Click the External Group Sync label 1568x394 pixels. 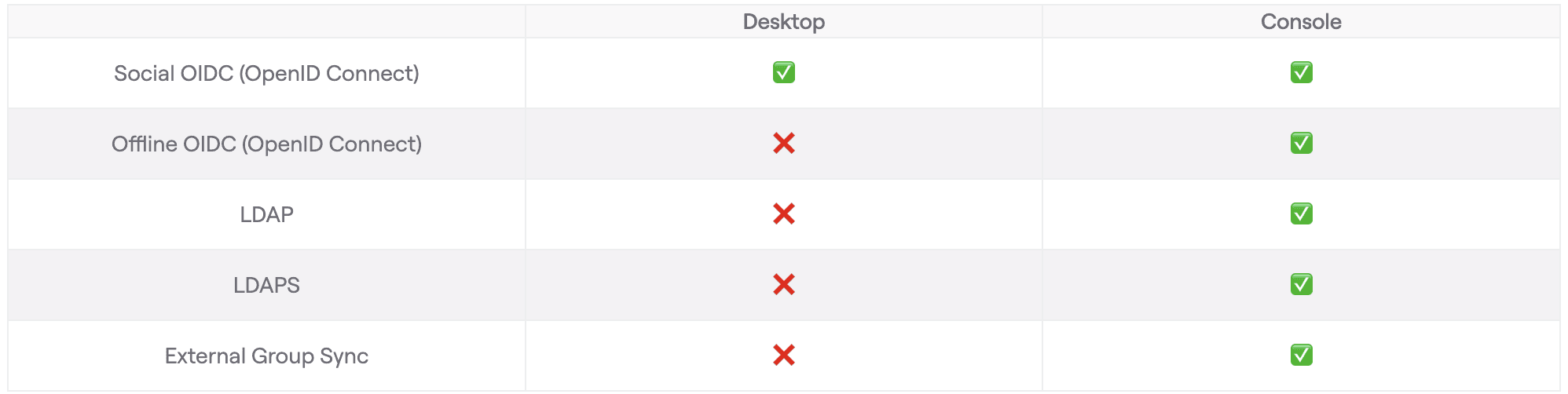[x=266, y=356]
